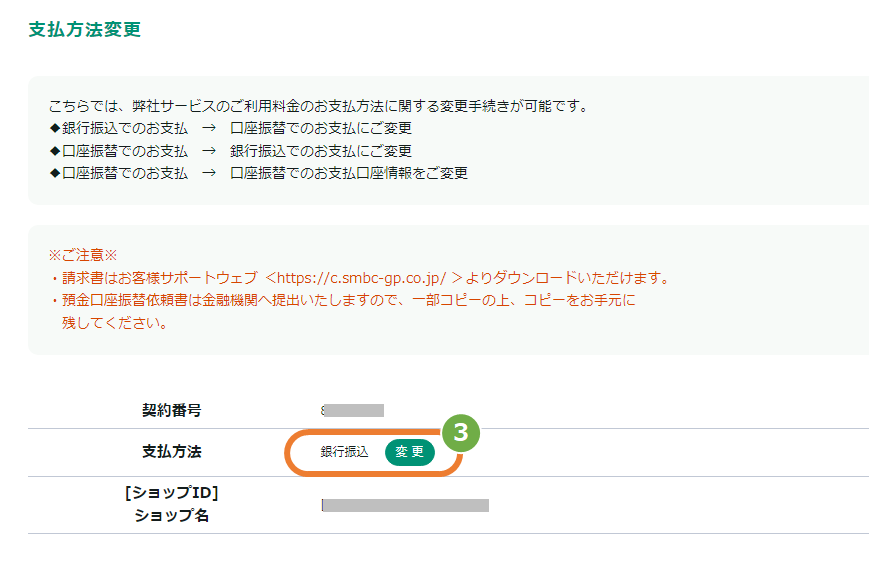Click line 銀行振込でのお支払 → 口座振替でのお支払にご変更
This screenshot has height=573, width=869.
tap(231, 128)
